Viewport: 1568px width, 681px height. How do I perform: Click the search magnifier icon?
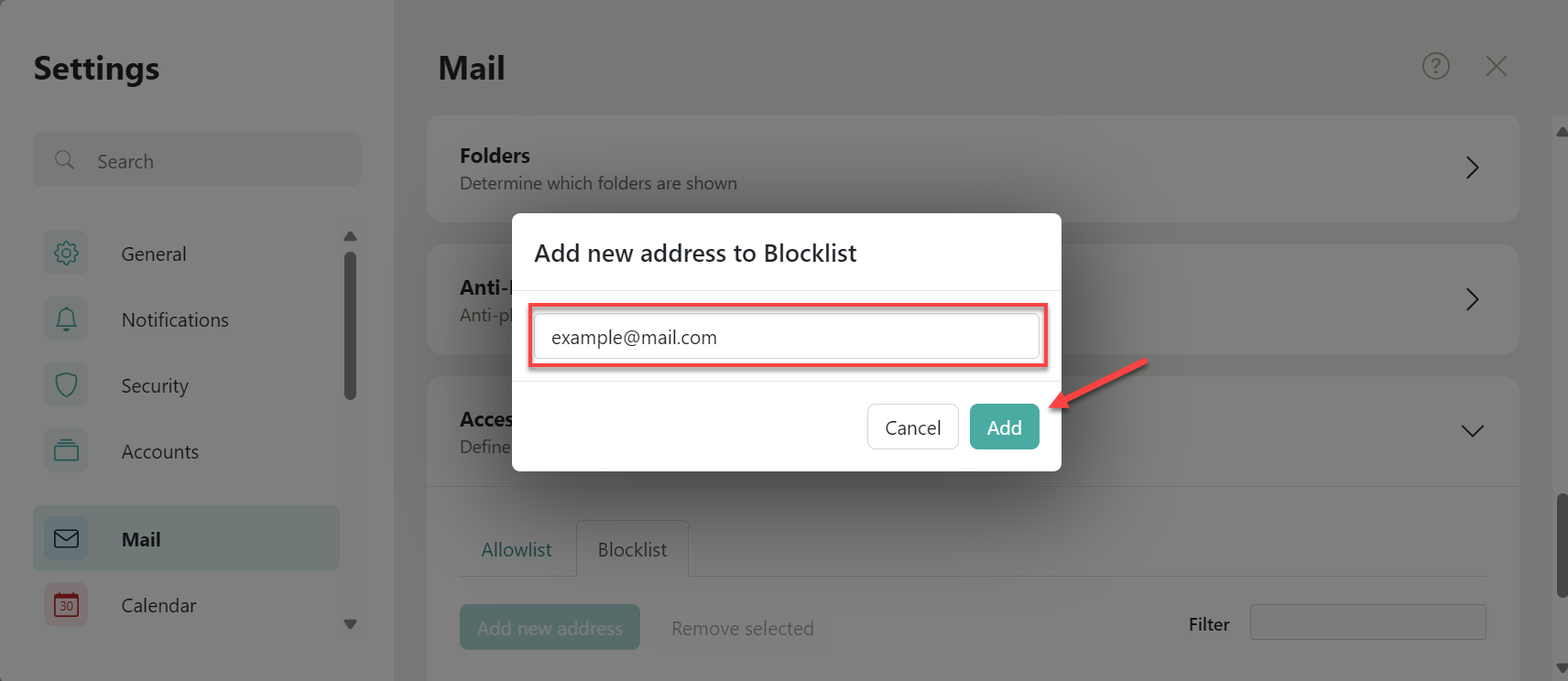pyautogui.click(x=64, y=159)
